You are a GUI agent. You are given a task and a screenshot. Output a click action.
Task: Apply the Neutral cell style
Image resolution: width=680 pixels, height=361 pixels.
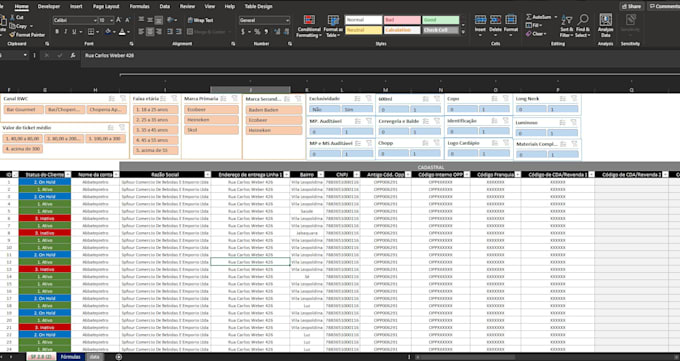(x=363, y=30)
